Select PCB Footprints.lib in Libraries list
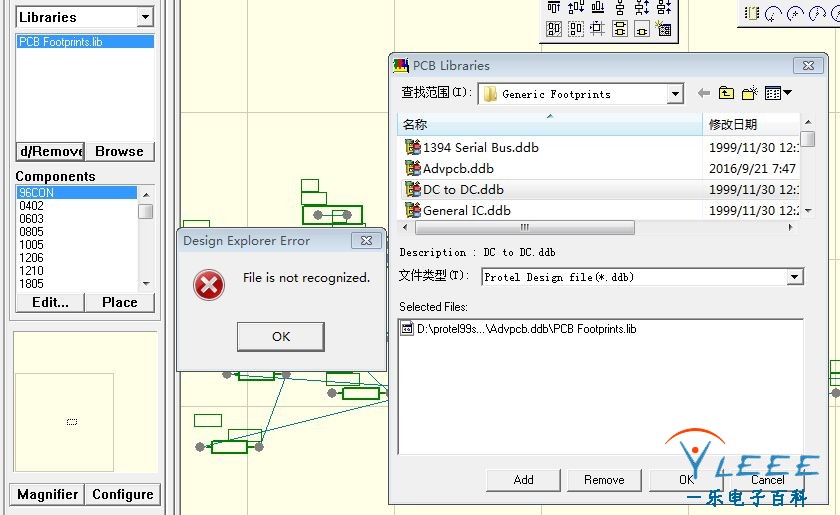Image resolution: width=840 pixels, height=515 pixels. [85, 42]
